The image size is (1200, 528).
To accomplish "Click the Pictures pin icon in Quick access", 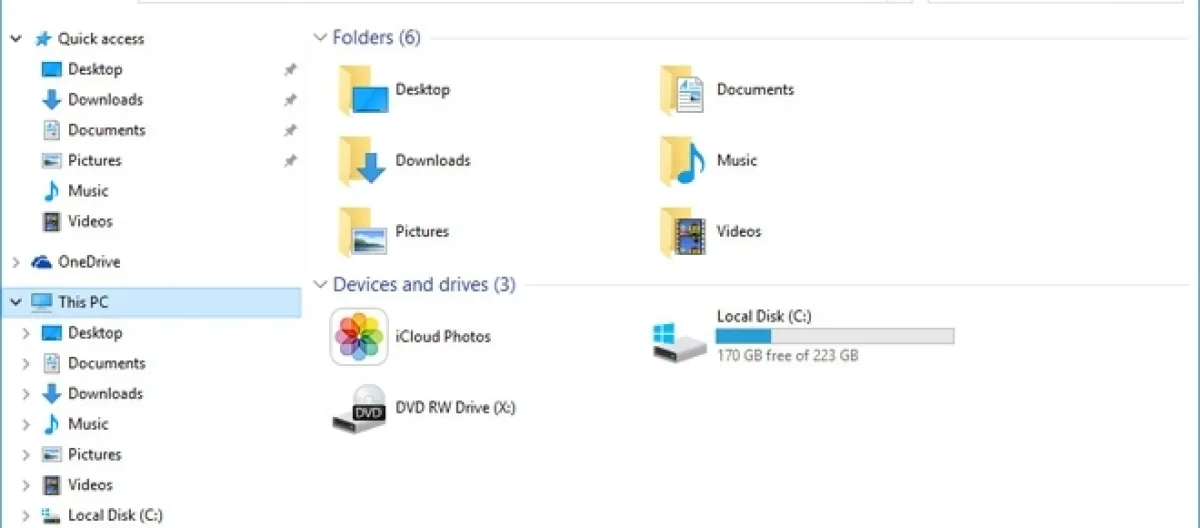I will click(290, 161).
